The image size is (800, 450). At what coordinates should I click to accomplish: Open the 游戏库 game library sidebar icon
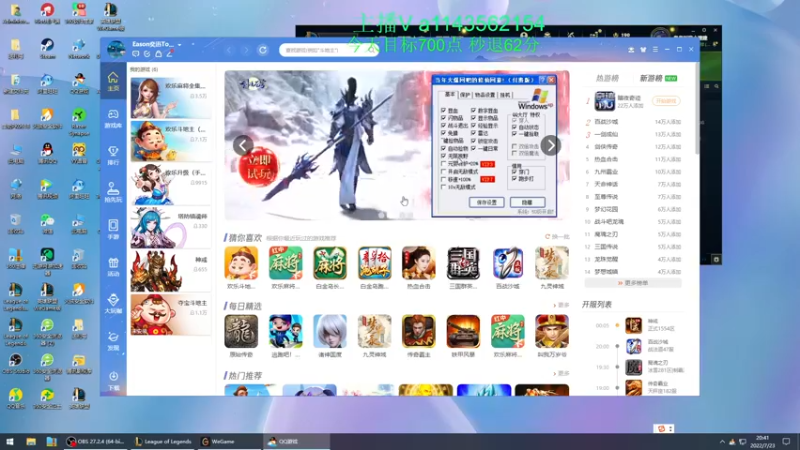113,118
